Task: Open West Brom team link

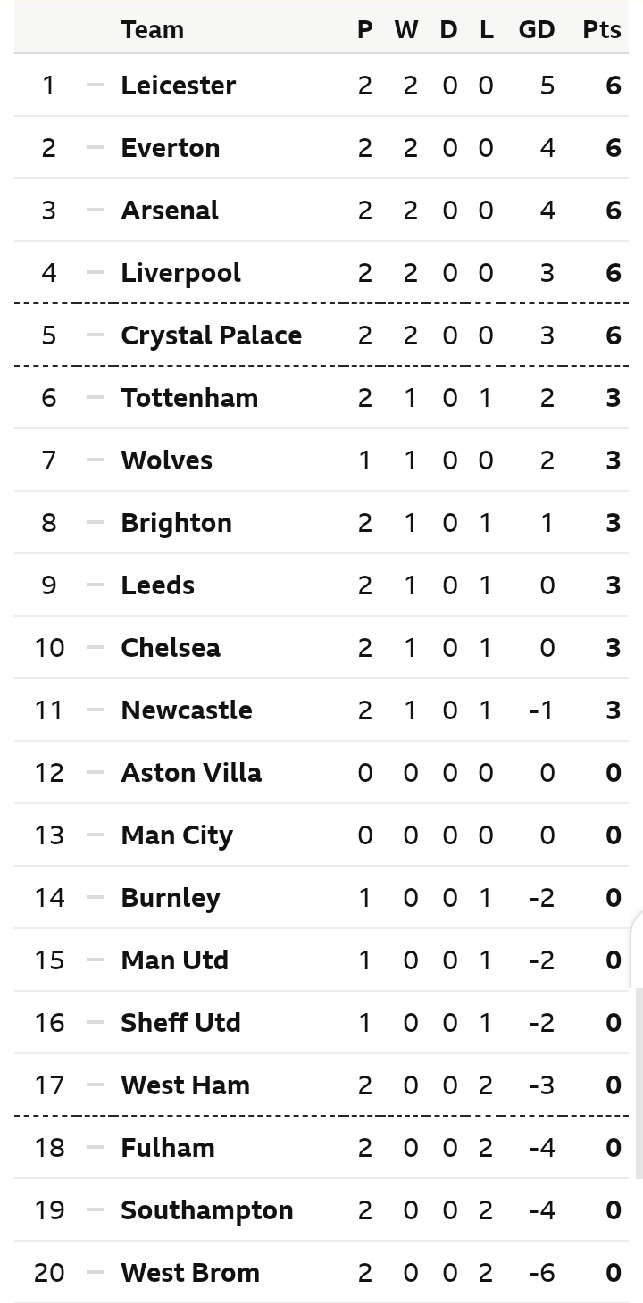Action: coord(189,1273)
